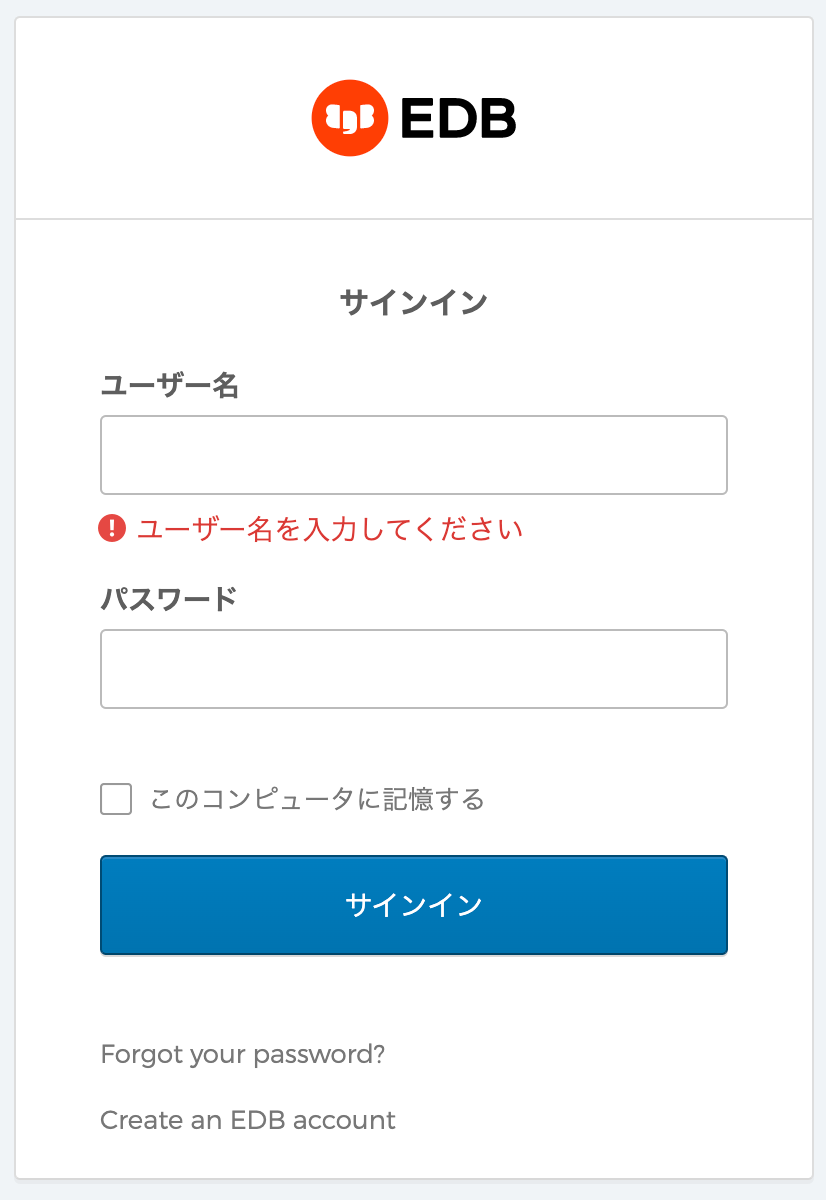This screenshot has width=826, height=1200.
Task: Click the サインイン page heading
Action: (413, 300)
